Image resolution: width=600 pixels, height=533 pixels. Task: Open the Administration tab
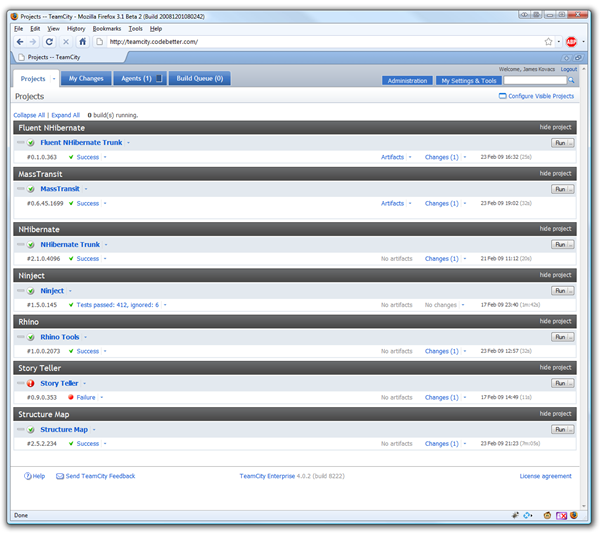[x=407, y=81]
